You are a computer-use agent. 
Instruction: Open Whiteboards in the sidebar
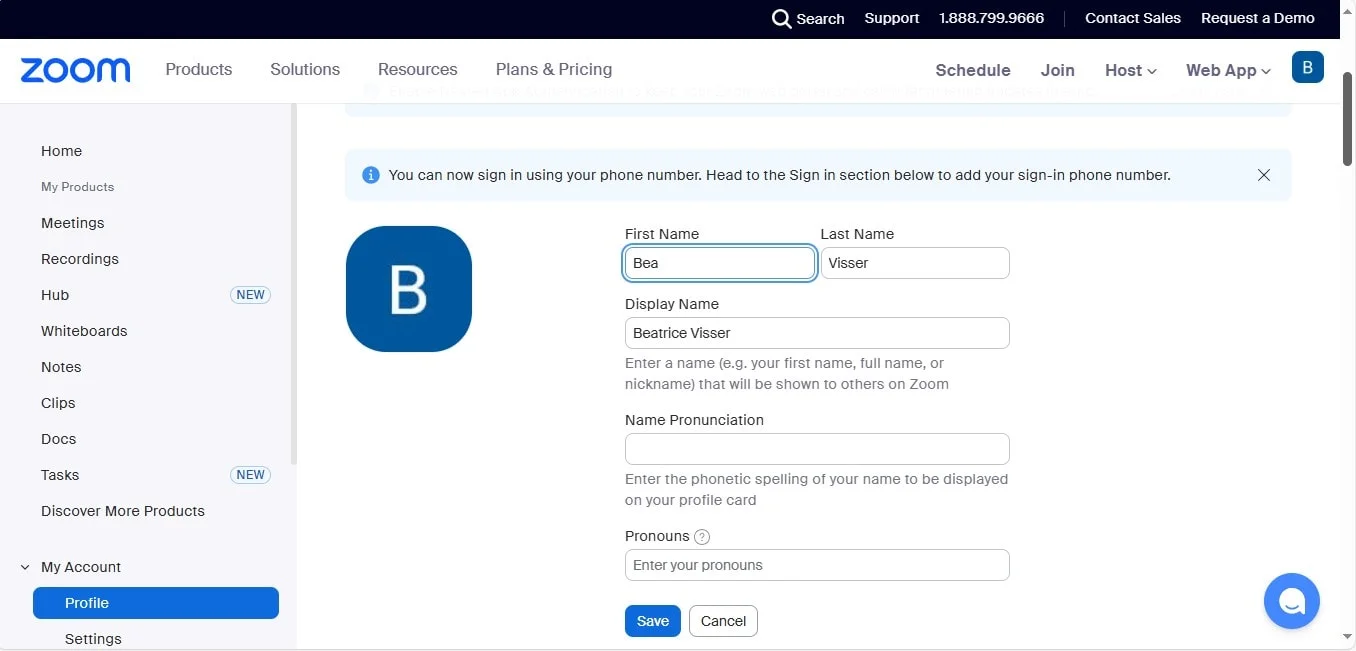click(x=84, y=331)
